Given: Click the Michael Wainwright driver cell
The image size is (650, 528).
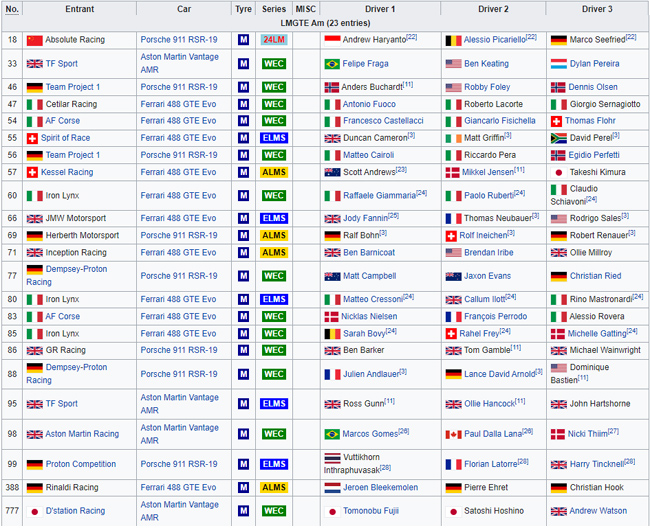Looking at the screenshot, I should (598, 351).
